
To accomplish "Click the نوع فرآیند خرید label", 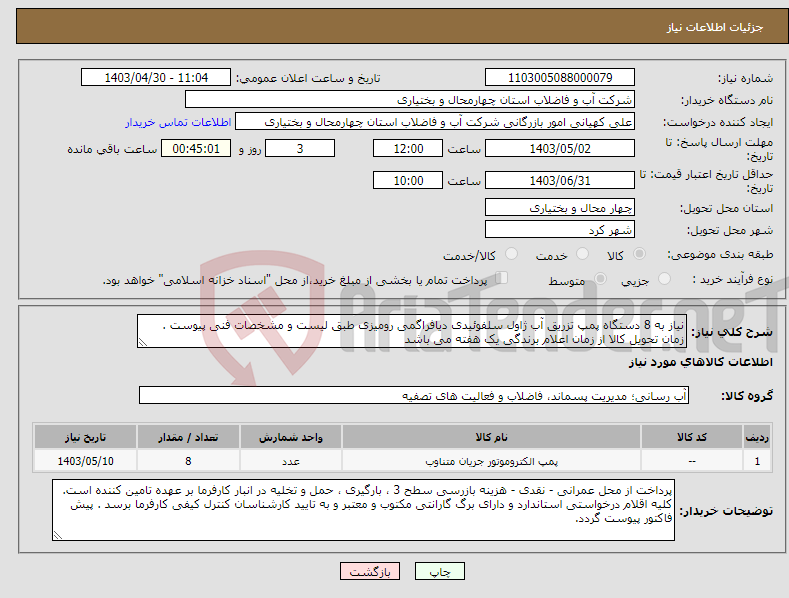I will pos(733,279).
